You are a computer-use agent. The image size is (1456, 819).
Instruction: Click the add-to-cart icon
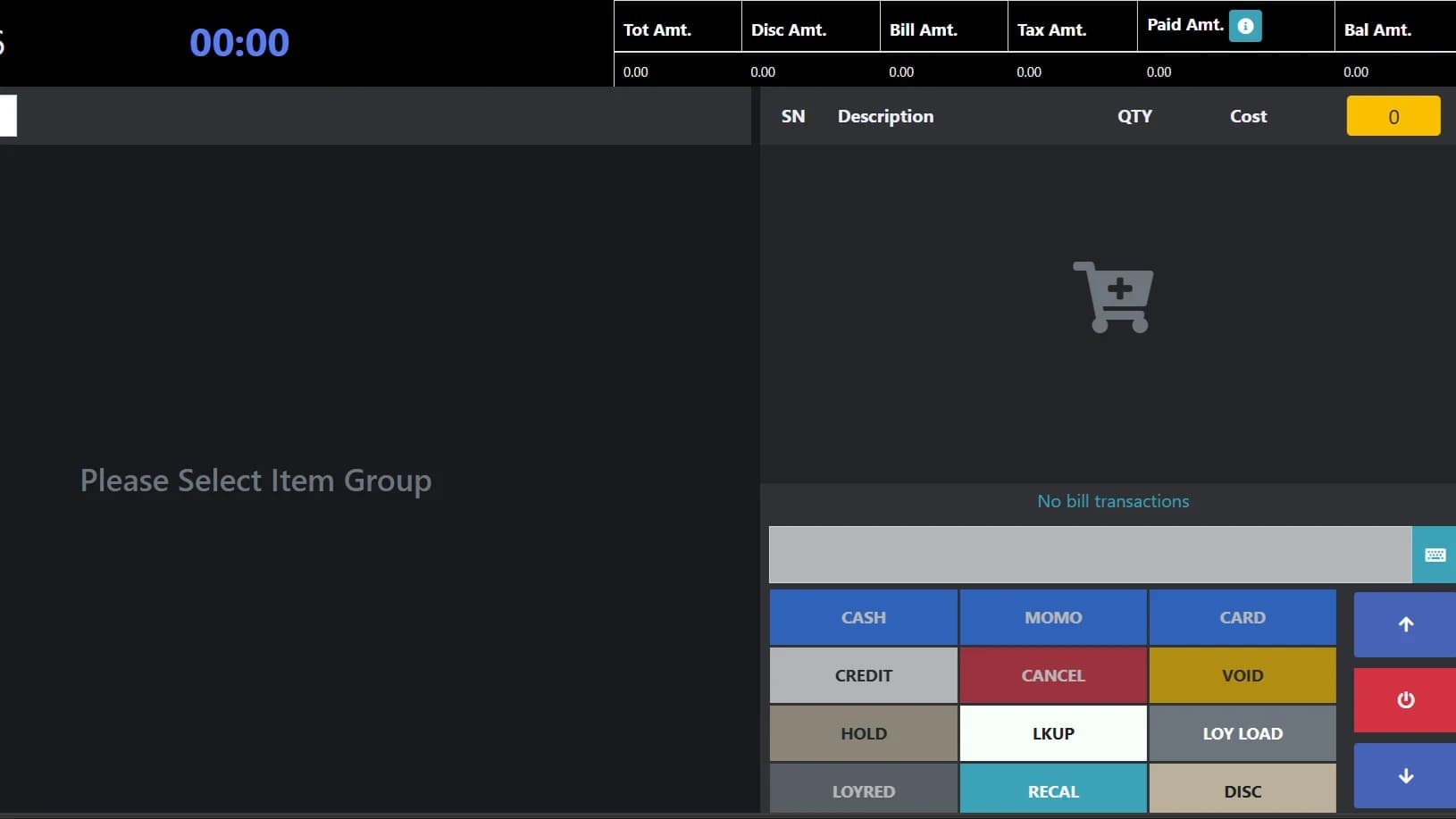(1113, 297)
